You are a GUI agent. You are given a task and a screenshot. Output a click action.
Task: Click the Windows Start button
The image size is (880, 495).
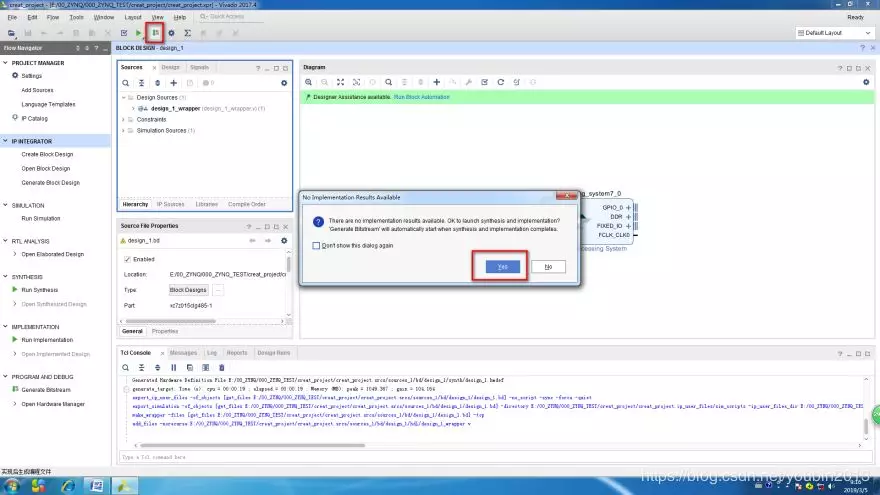(x=11, y=486)
